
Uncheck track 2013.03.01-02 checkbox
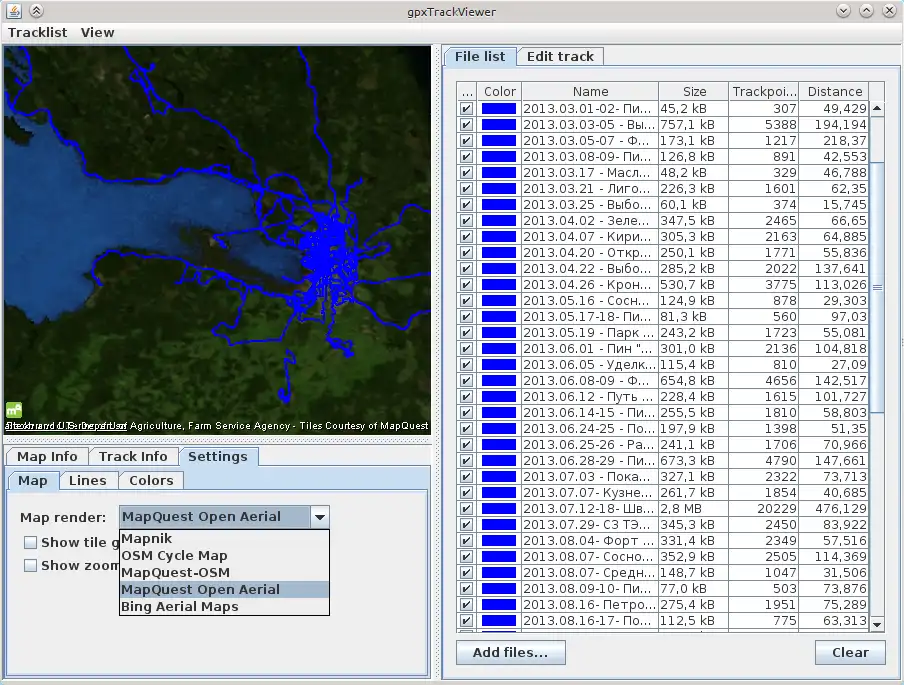click(x=466, y=108)
